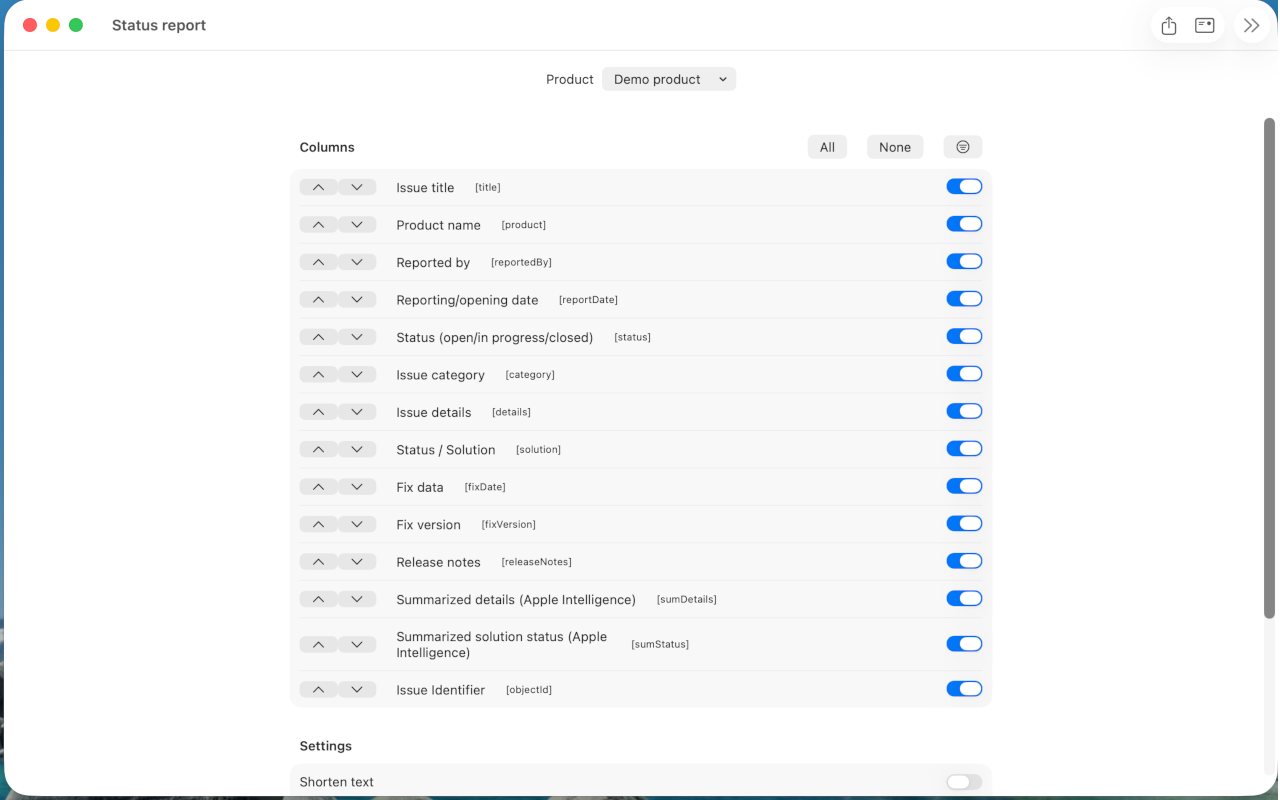The image size is (1280, 800).
Task: Toggle the Issue title column switch
Action: [964, 186]
